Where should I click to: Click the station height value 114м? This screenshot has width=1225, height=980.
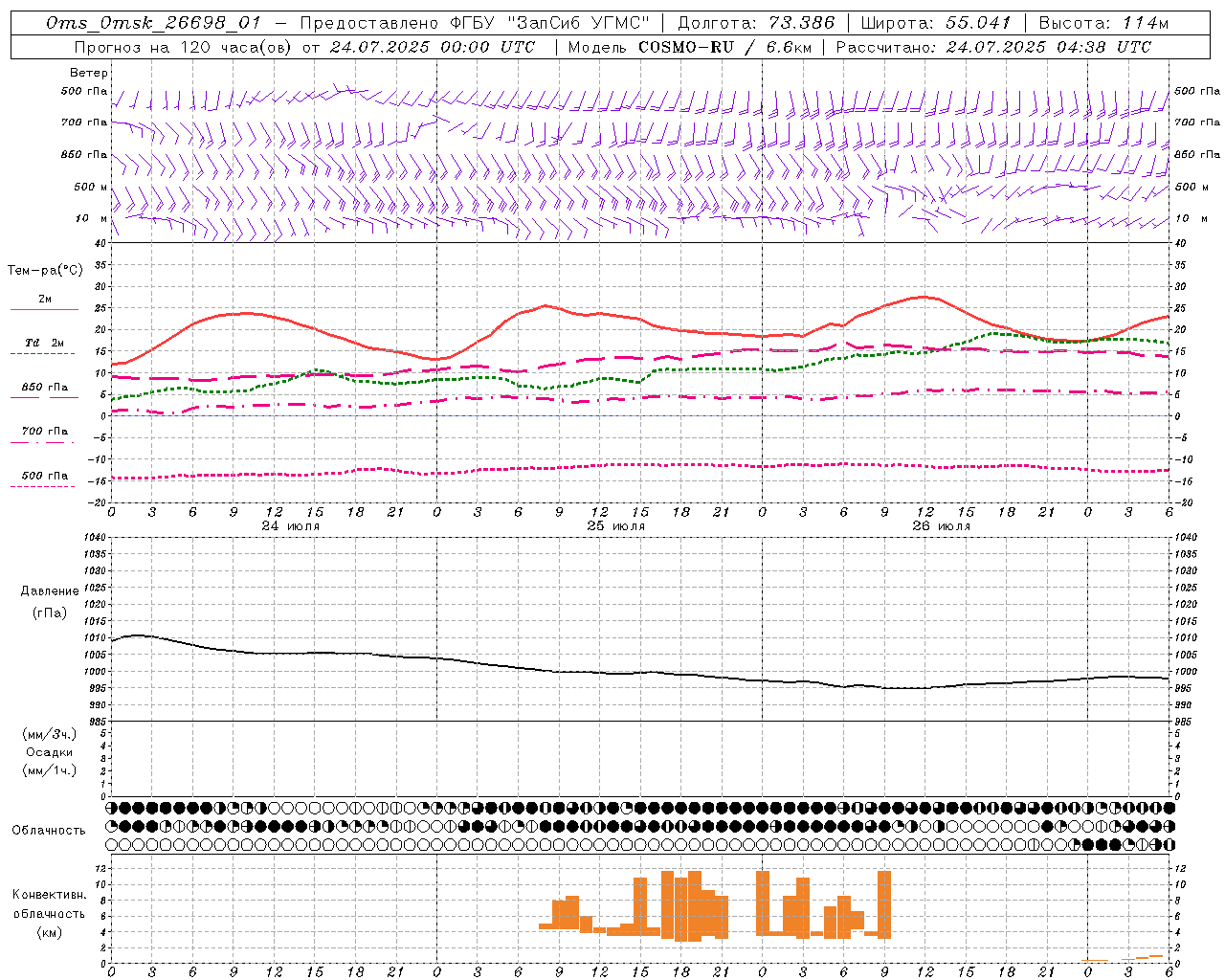point(1147,23)
